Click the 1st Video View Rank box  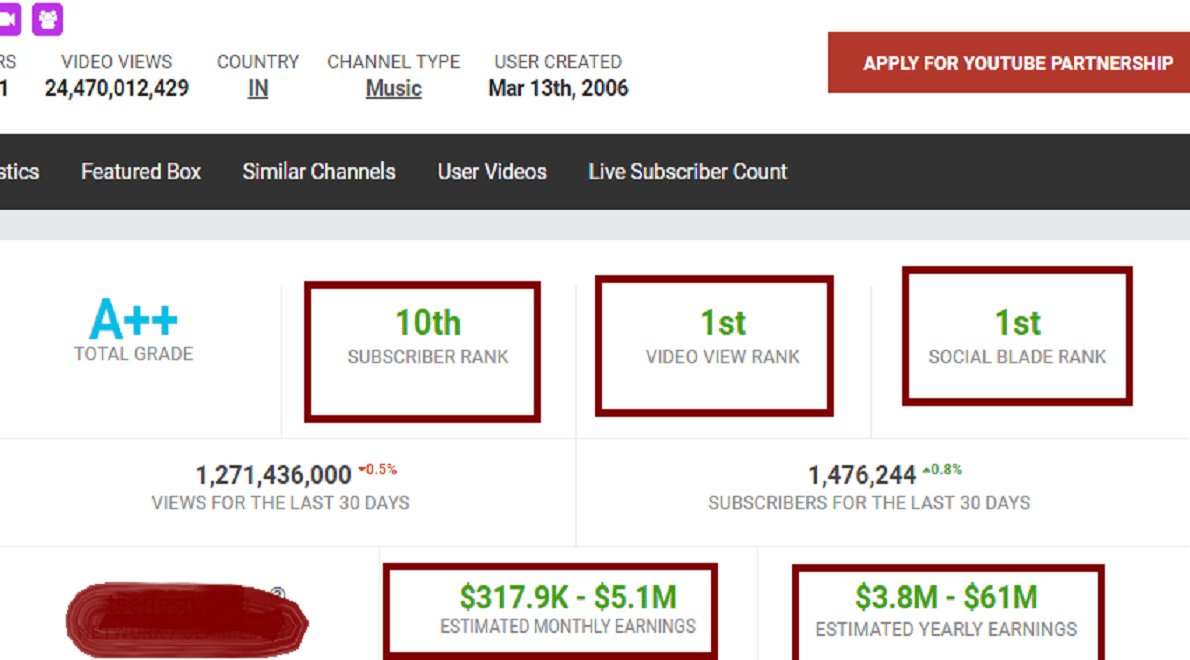(714, 342)
